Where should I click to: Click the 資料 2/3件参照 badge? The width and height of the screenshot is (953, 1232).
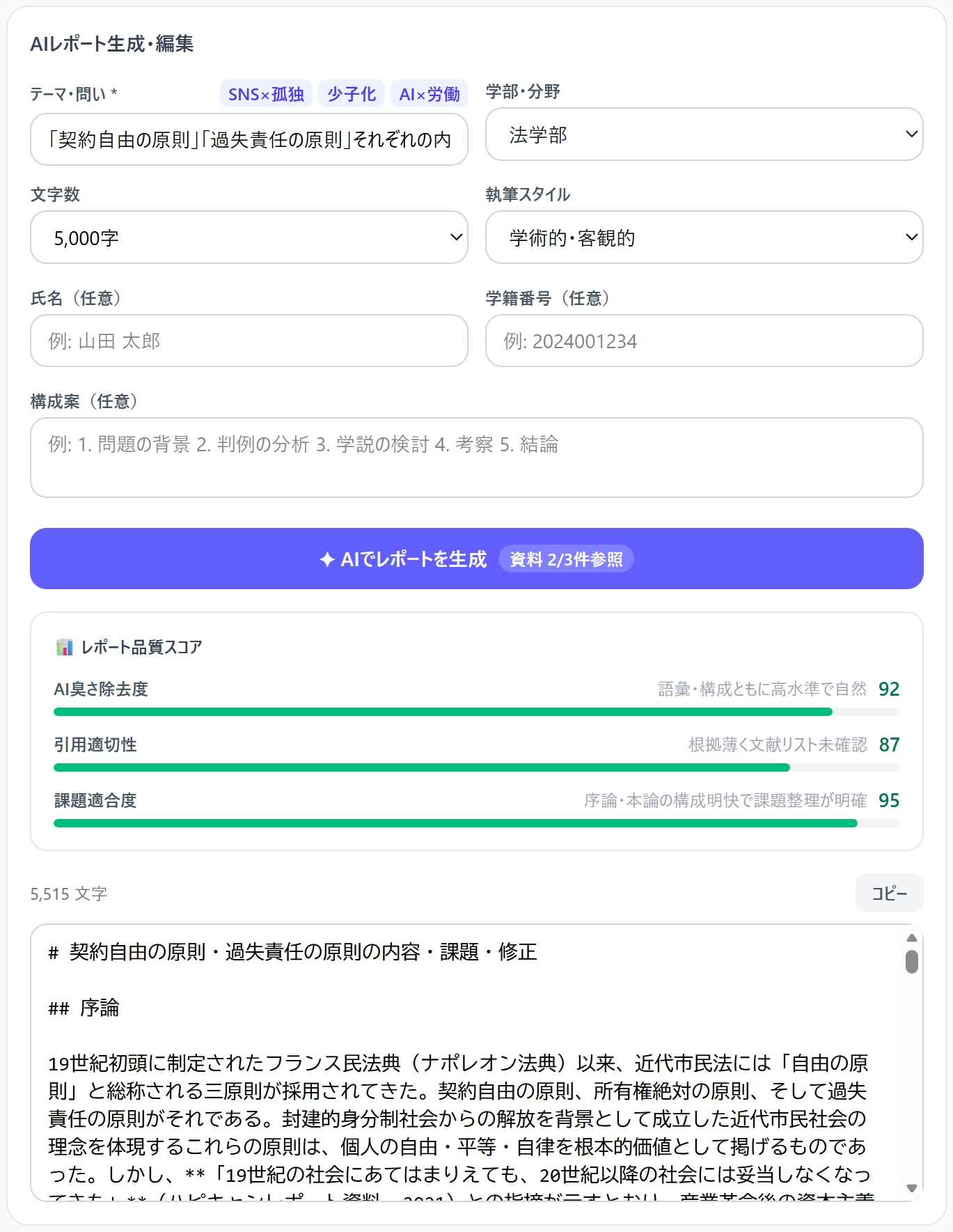coord(566,559)
